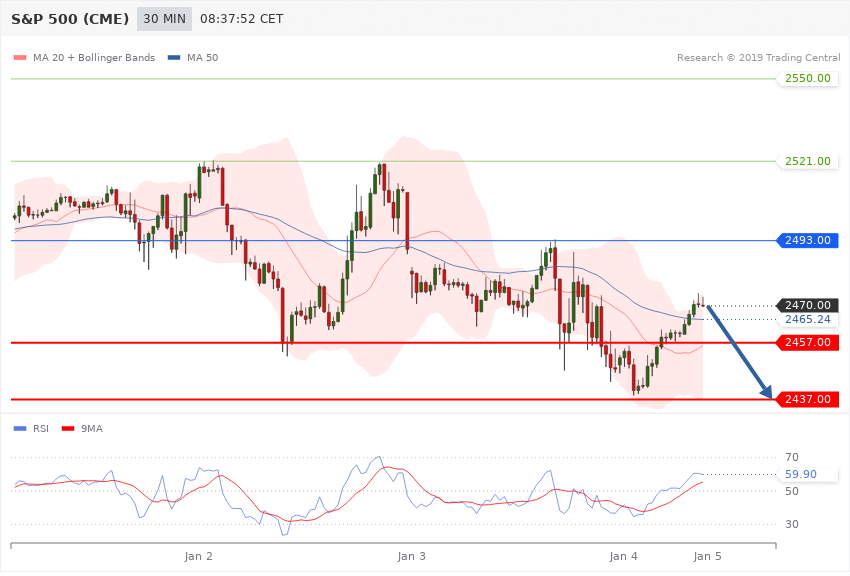Click the Jan 3 date label
The width and height of the screenshot is (850, 576).
[411, 556]
